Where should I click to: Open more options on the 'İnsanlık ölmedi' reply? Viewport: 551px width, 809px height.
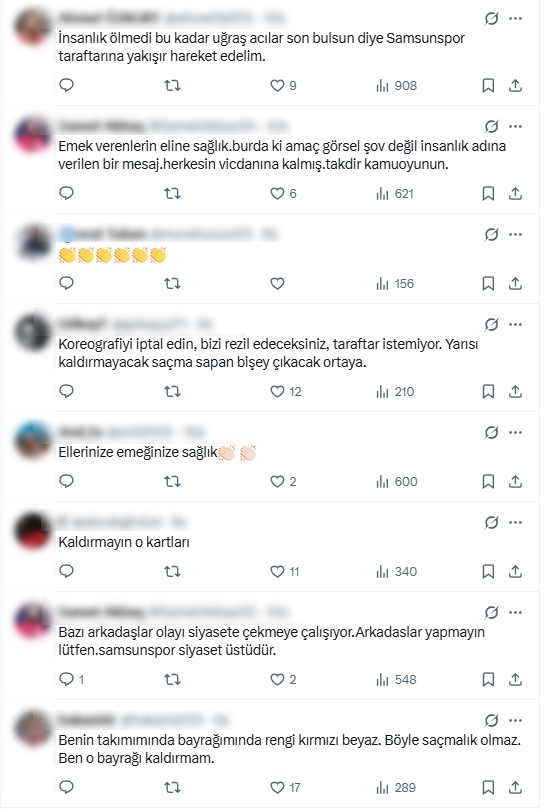click(515, 19)
